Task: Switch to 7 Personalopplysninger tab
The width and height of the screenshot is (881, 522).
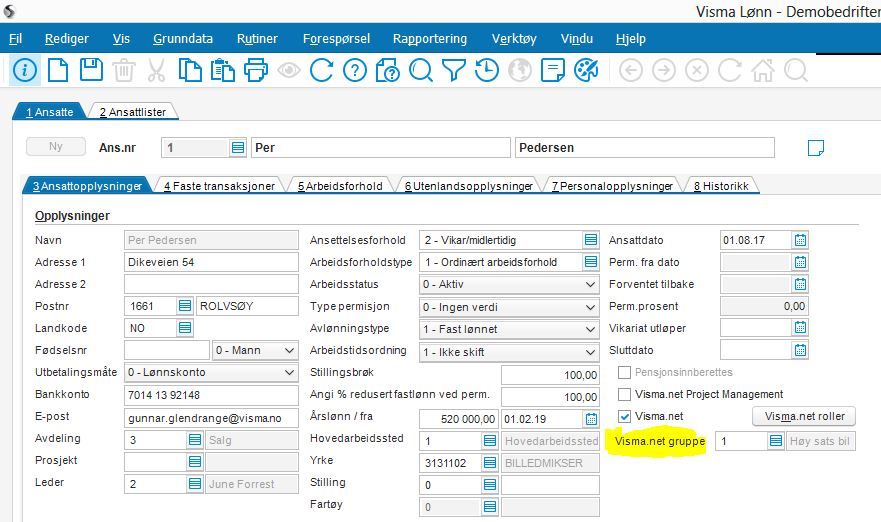Action: click(612, 186)
